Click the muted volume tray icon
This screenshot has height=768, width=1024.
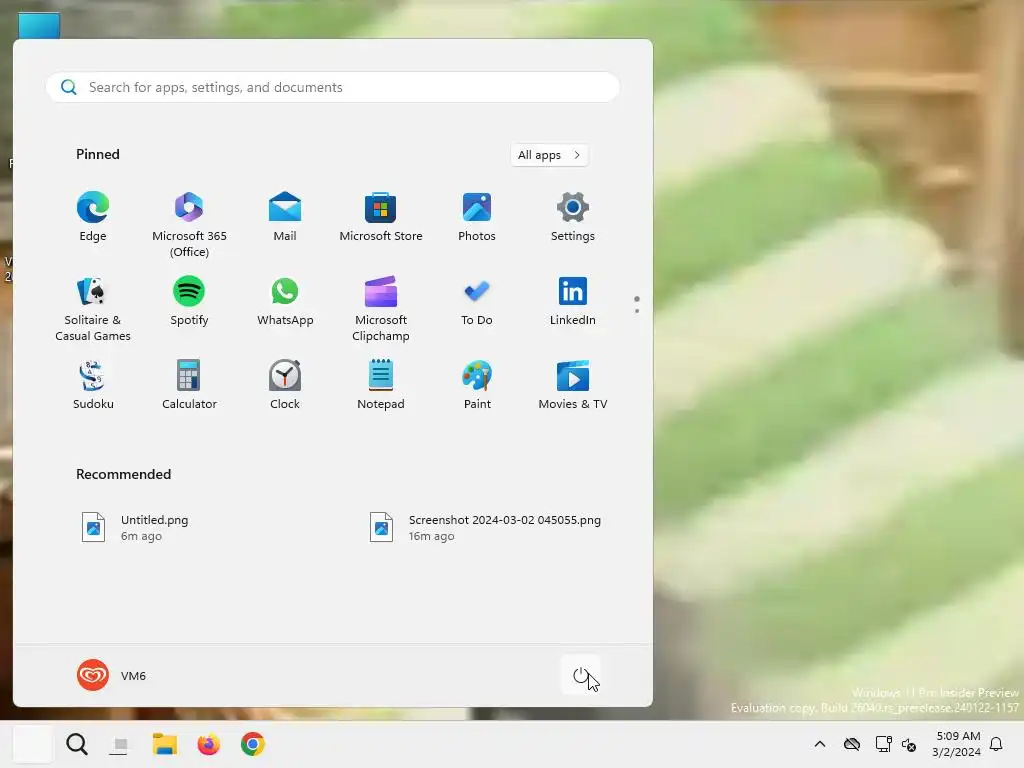909,744
